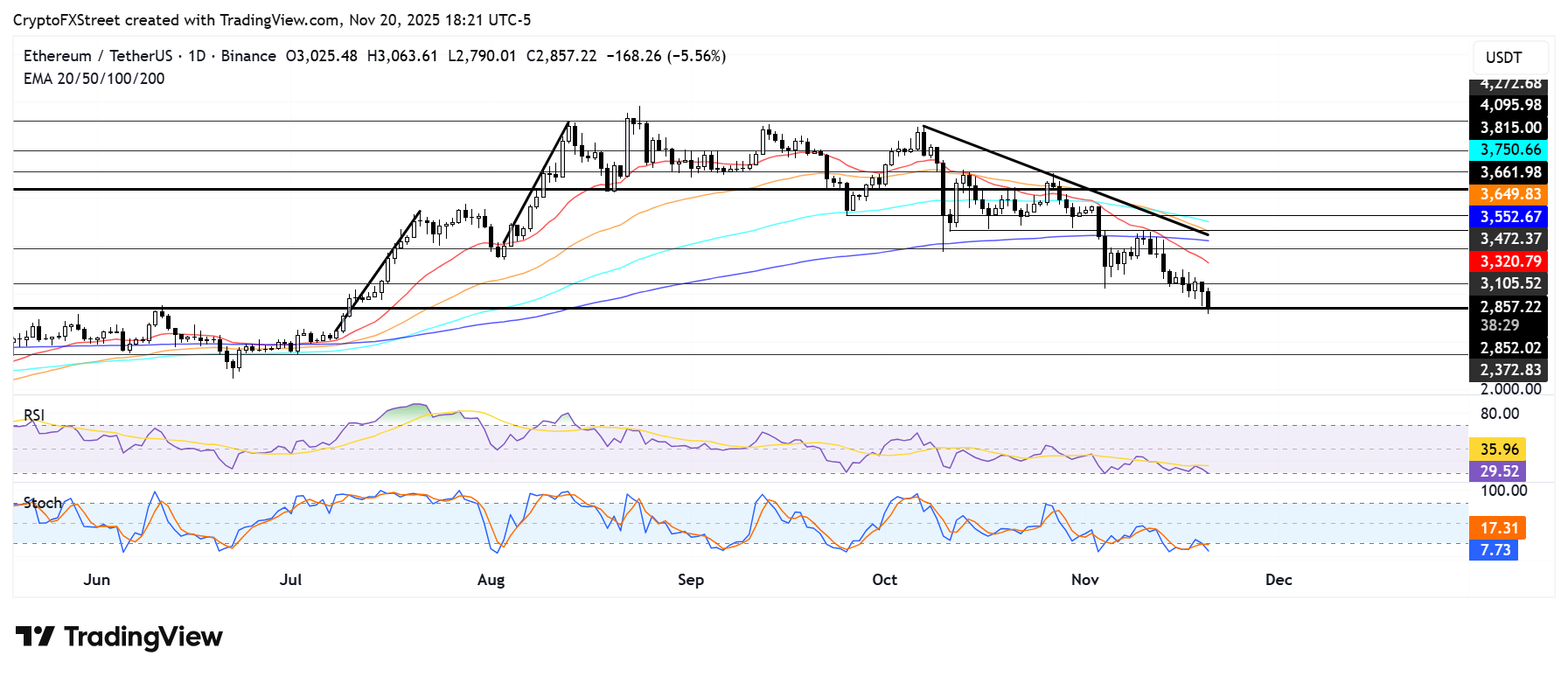Click the Nov label on the time axis
1568x676 pixels.
[x=1084, y=580]
